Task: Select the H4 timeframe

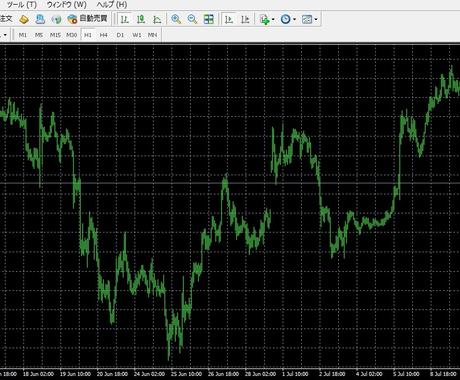Action: (x=104, y=35)
